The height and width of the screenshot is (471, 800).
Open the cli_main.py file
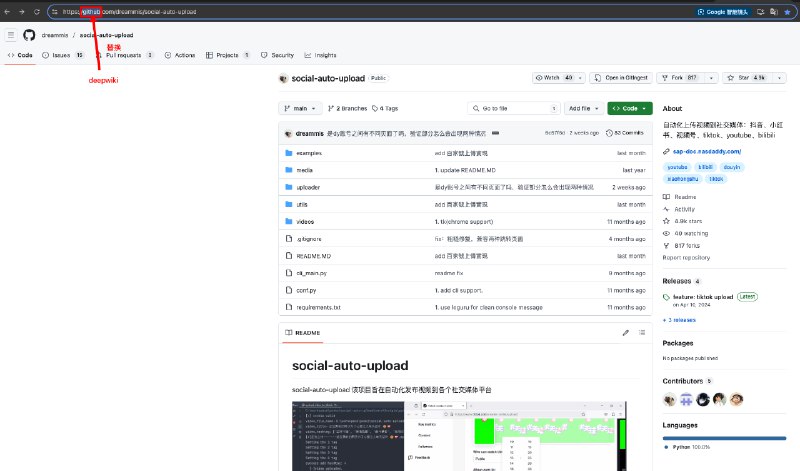[x=312, y=273]
